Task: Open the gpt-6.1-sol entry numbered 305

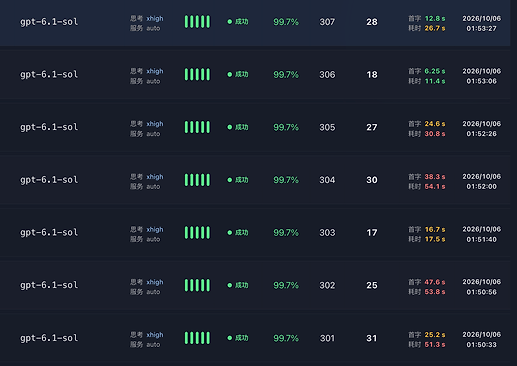Action: 49,127
